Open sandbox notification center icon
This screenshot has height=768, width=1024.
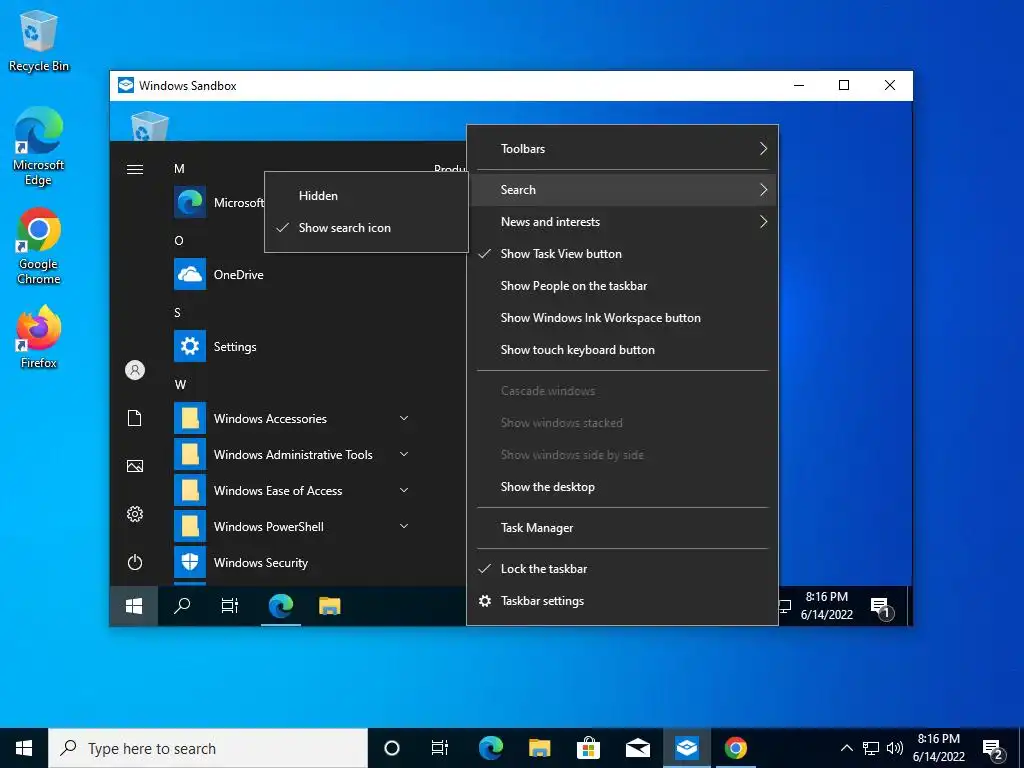click(x=881, y=607)
